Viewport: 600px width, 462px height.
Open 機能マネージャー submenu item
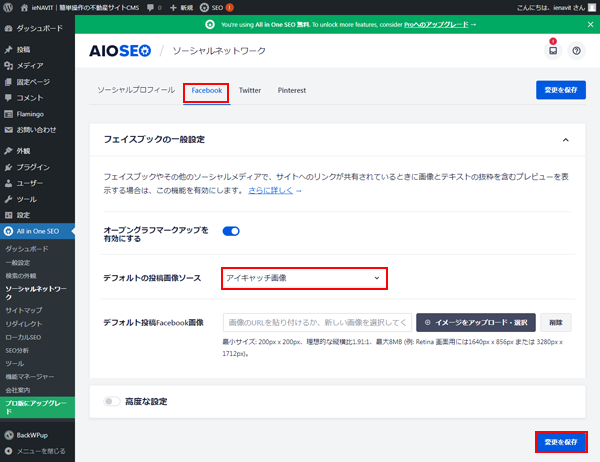[x=30, y=377]
